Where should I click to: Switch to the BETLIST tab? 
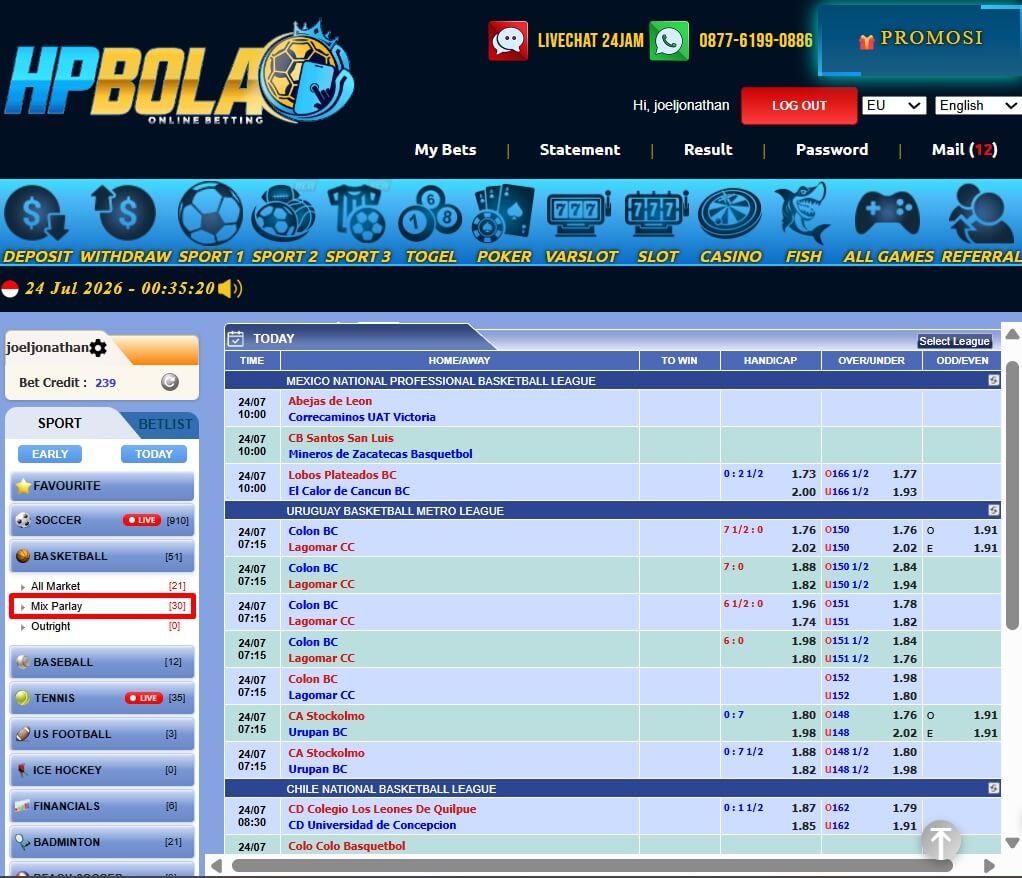click(x=165, y=424)
